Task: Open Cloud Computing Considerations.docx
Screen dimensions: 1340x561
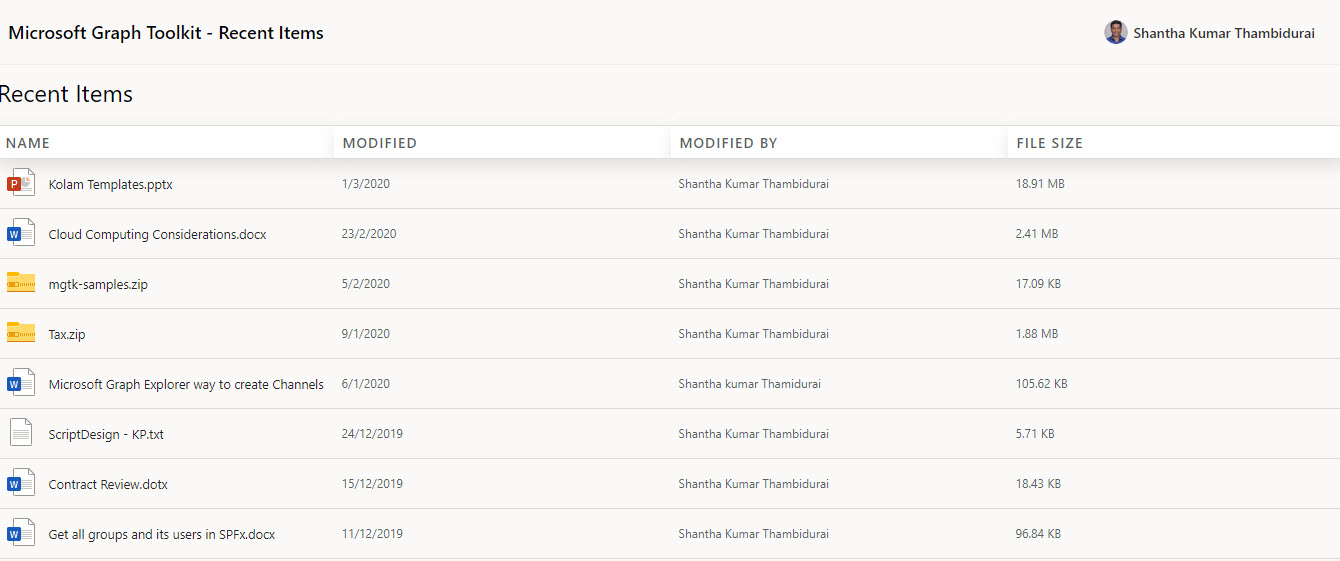Action: click(x=158, y=235)
